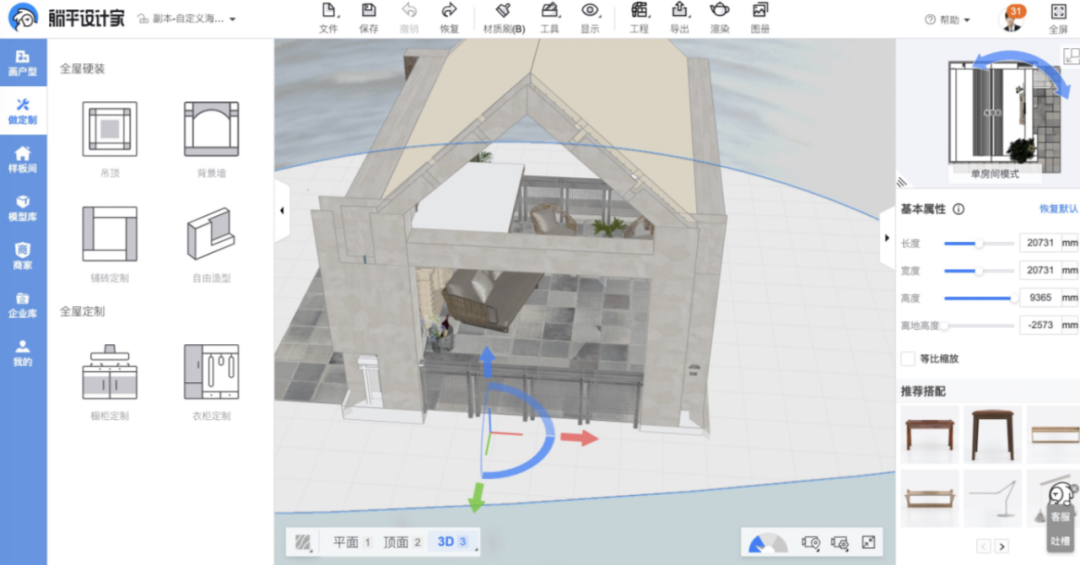Select the brown wooden table recommendation thumbnail
Viewport: 1080px width, 565px height.
click(x=930, y=434)
